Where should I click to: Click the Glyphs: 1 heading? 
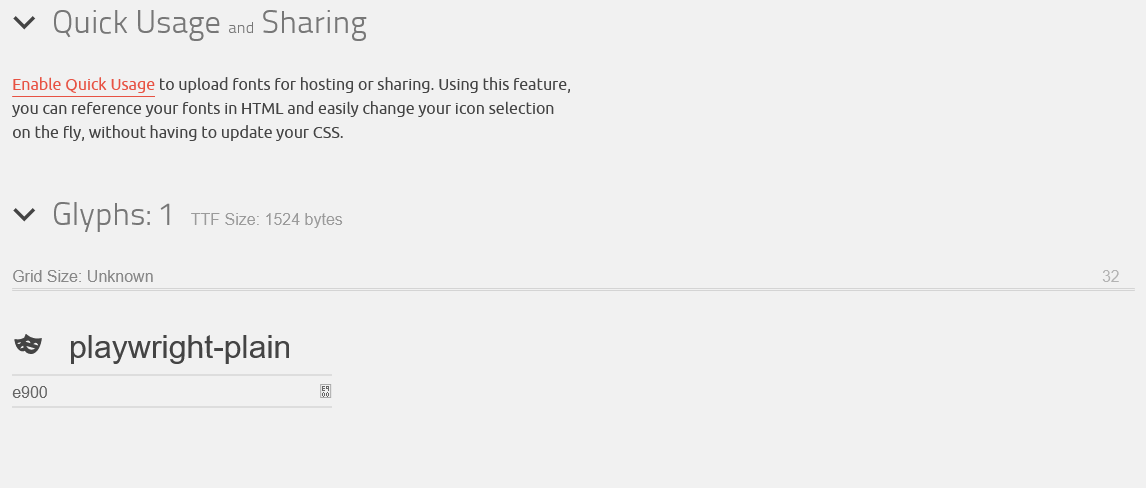[113, 215]
